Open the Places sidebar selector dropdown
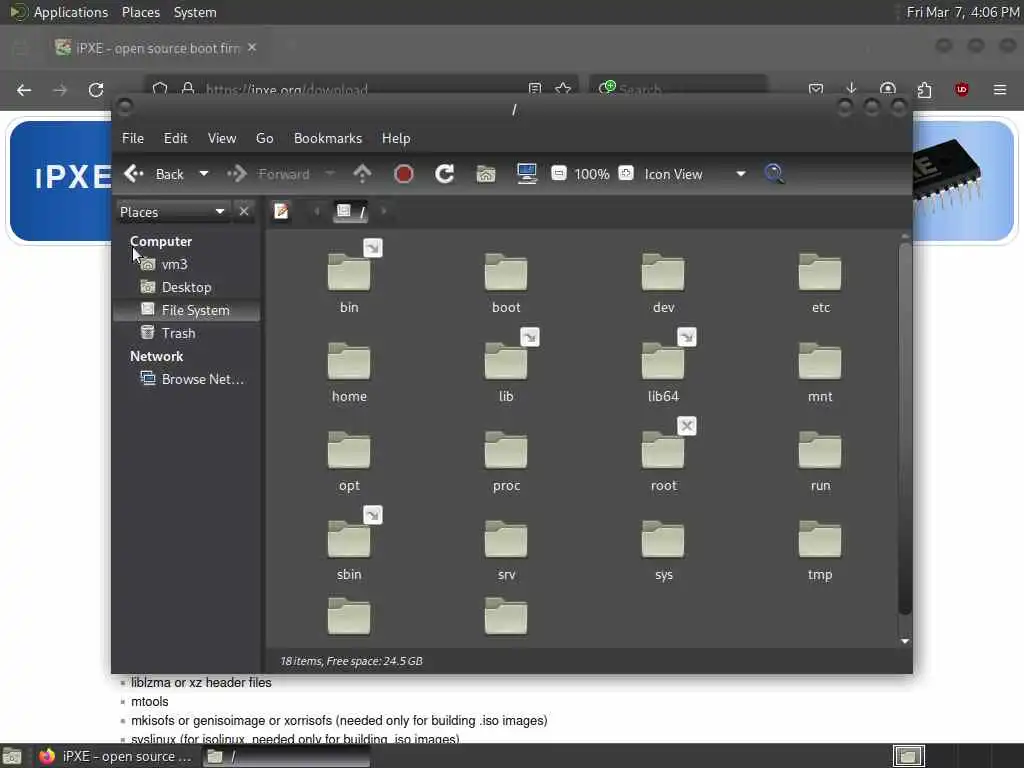1024x768 pixels. (x=172, y=212)
